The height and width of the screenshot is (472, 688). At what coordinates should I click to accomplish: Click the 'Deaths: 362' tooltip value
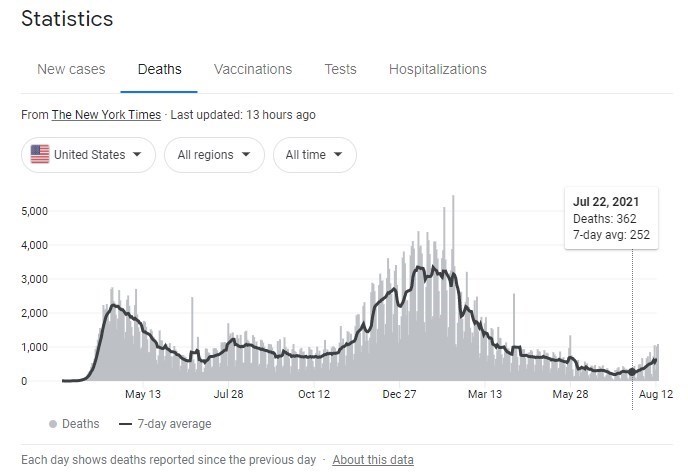604,219
